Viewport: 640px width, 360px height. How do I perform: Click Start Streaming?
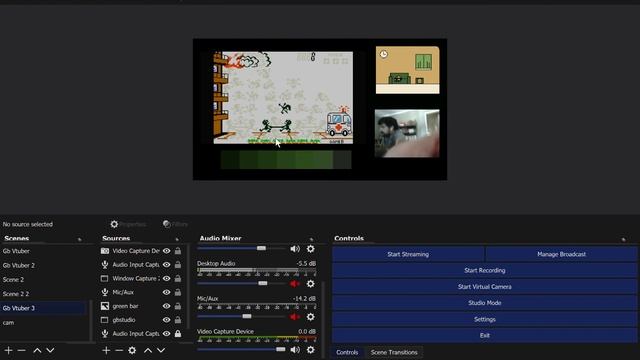[x=408, y=254]
